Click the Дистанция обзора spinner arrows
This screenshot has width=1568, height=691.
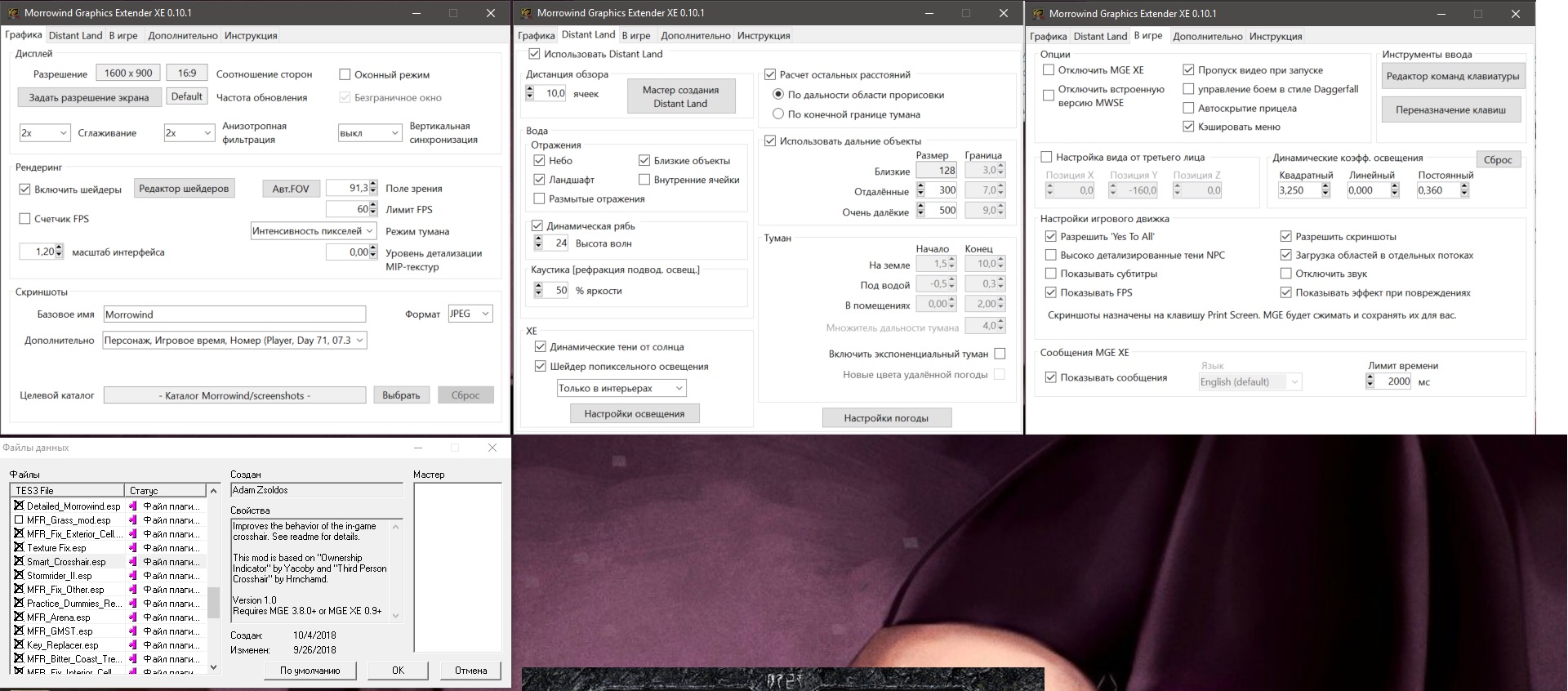pos(529,93)
